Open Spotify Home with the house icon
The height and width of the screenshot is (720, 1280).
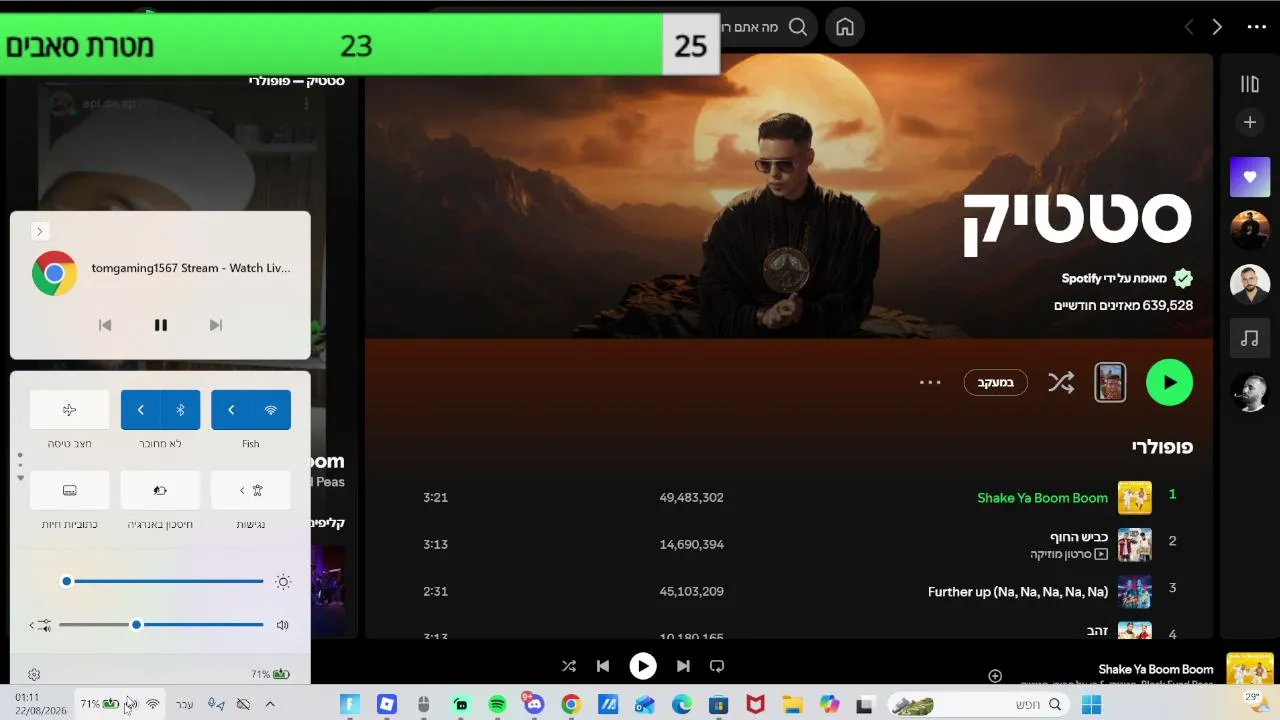coord(845,27)
